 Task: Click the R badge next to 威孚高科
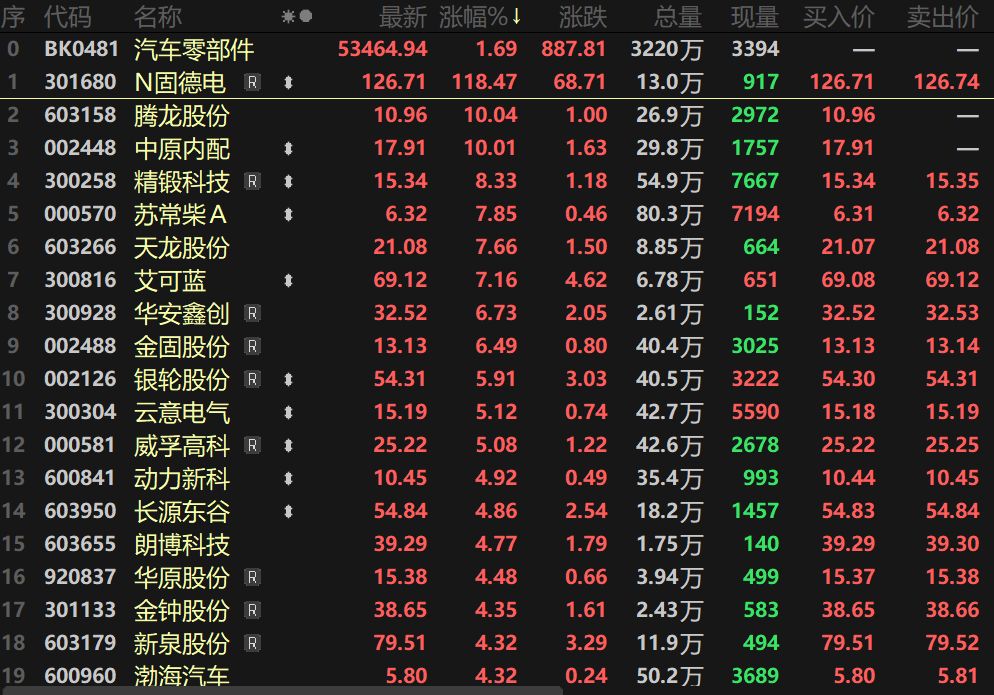[x=252, y=445]
